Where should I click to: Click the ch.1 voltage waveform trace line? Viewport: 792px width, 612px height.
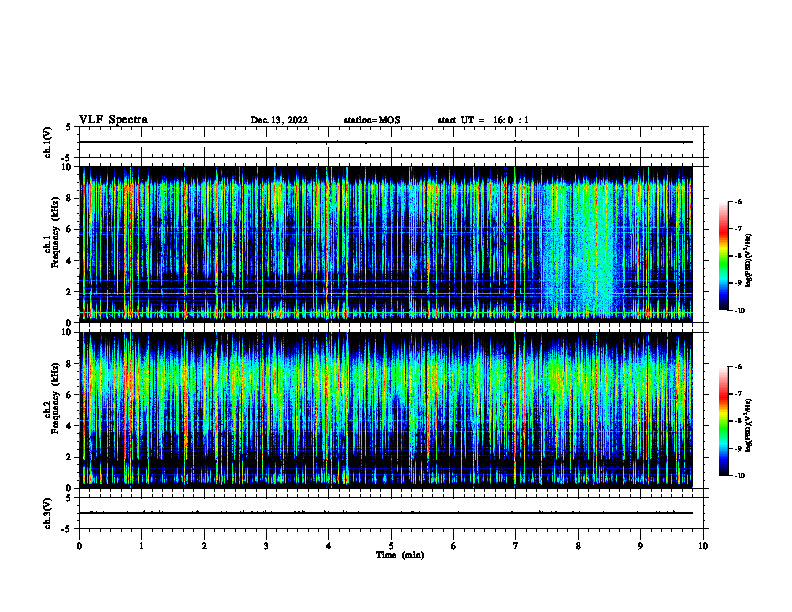coord(386,142)
